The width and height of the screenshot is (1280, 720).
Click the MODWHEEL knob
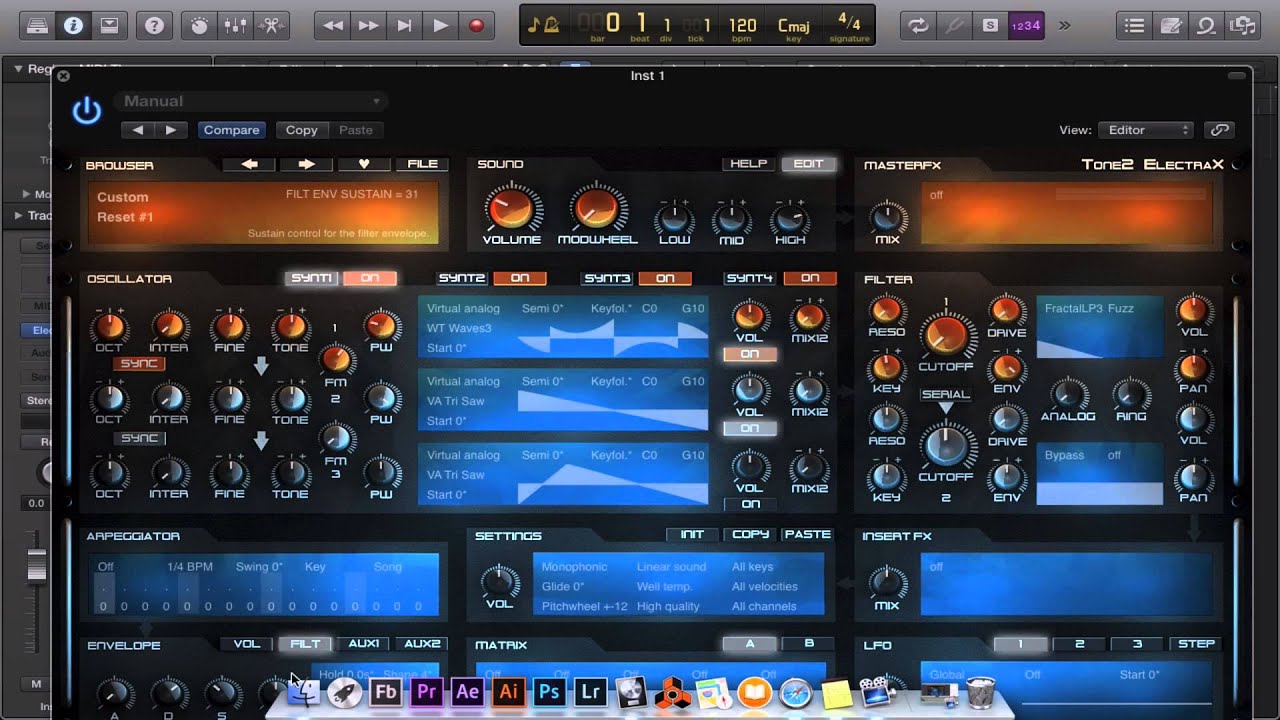click(598, 208)
